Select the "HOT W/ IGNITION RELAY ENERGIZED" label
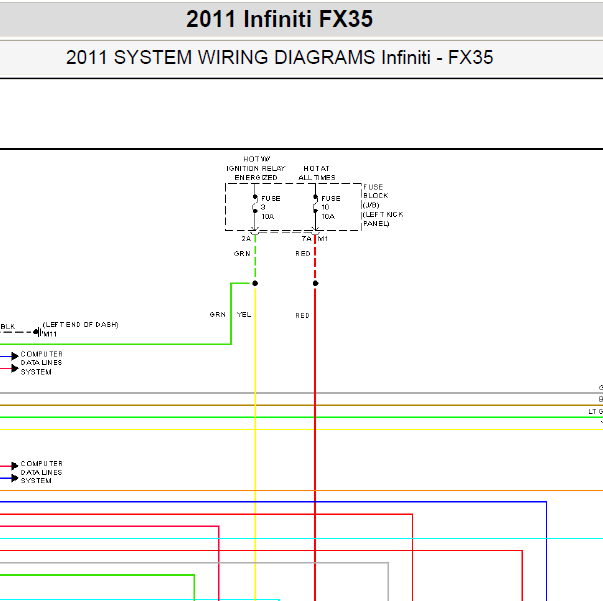Screen dimensions: 603x601 point(256,168)
